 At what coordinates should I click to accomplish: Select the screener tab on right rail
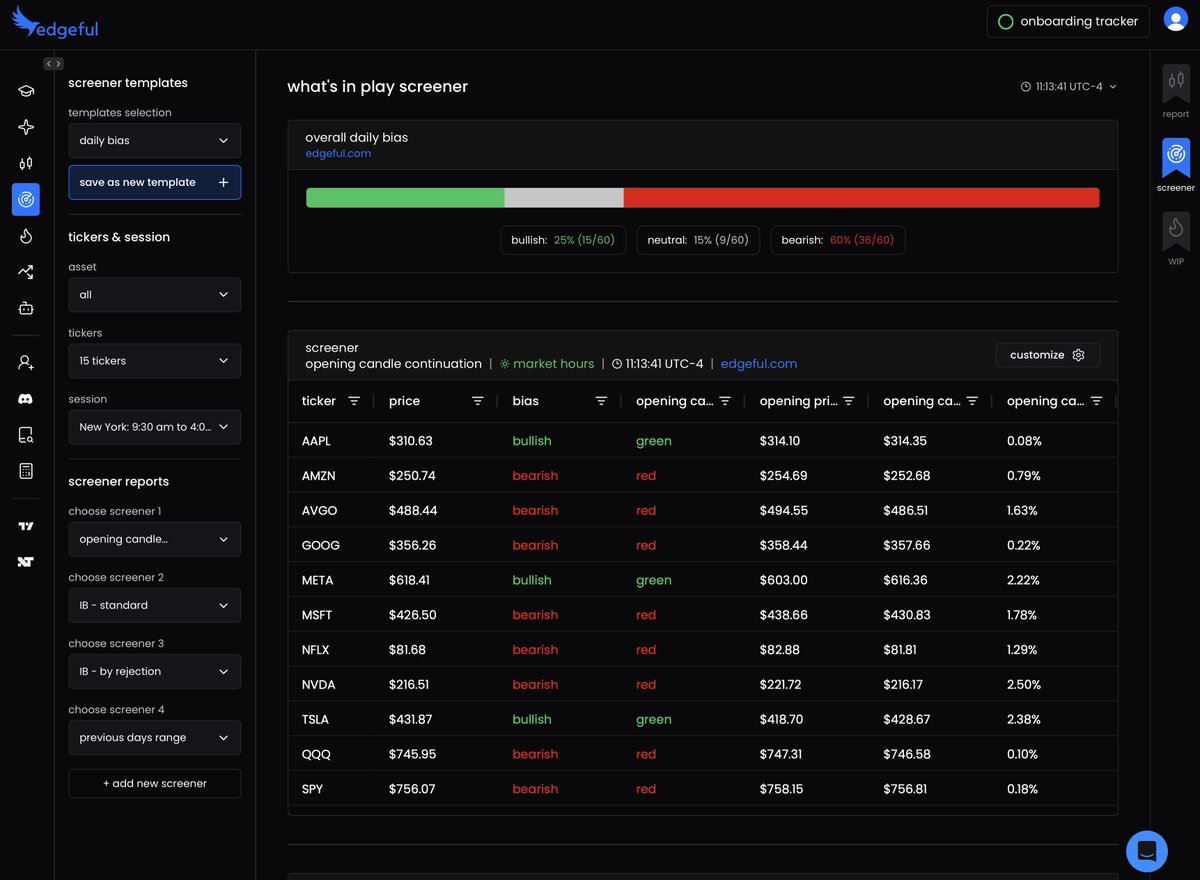(1176, 166)
